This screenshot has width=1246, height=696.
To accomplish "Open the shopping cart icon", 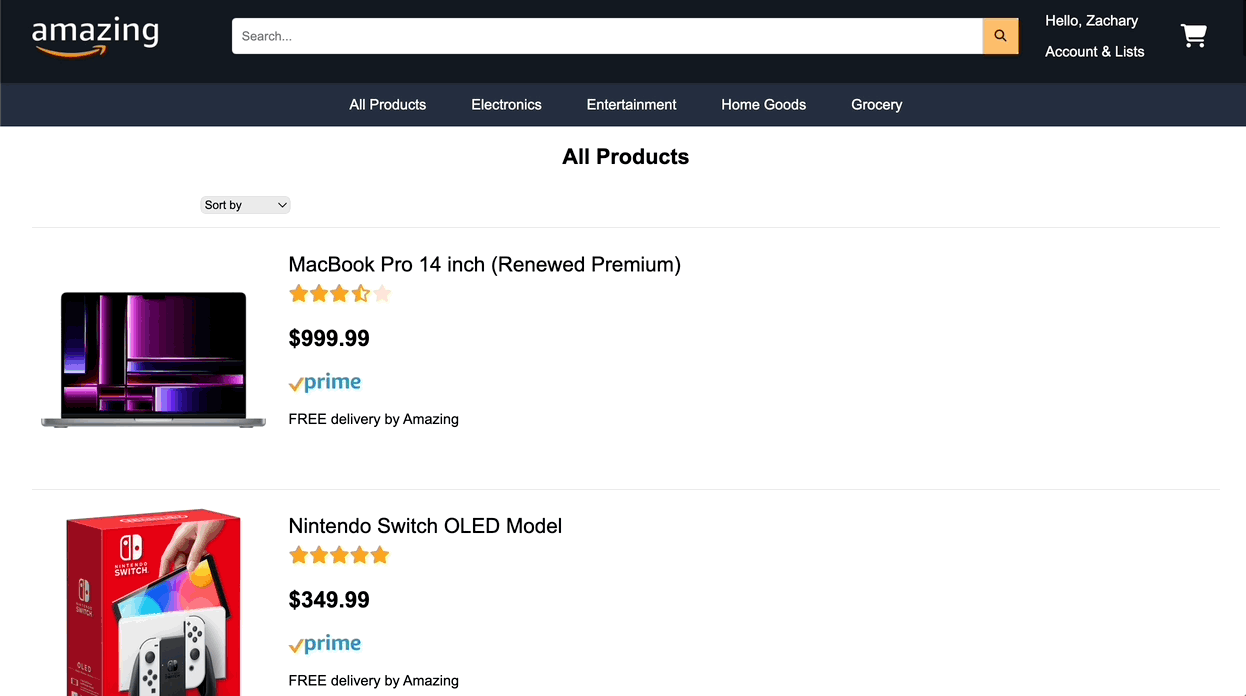I will (1194, 36).
